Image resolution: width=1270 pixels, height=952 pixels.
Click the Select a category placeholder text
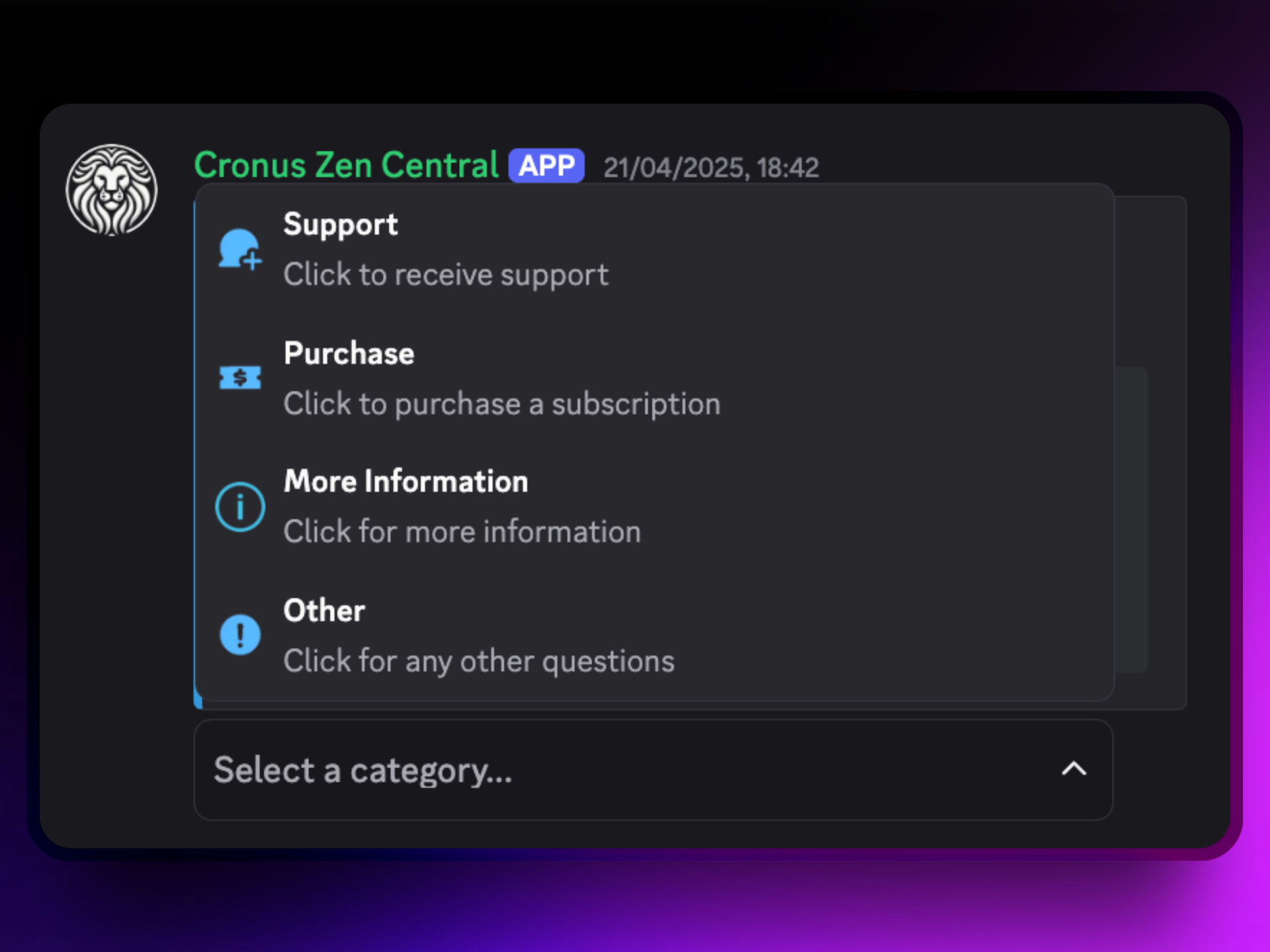click(x=363, y=771)
